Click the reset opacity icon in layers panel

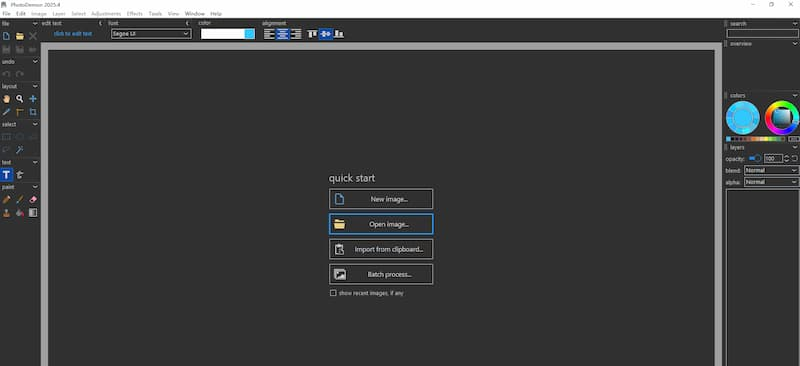pos(794,159)
